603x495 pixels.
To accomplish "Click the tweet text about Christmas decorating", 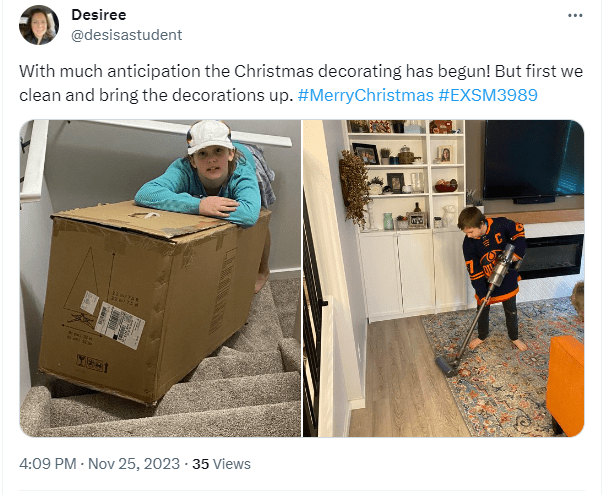I will click(x=250, y=74).
